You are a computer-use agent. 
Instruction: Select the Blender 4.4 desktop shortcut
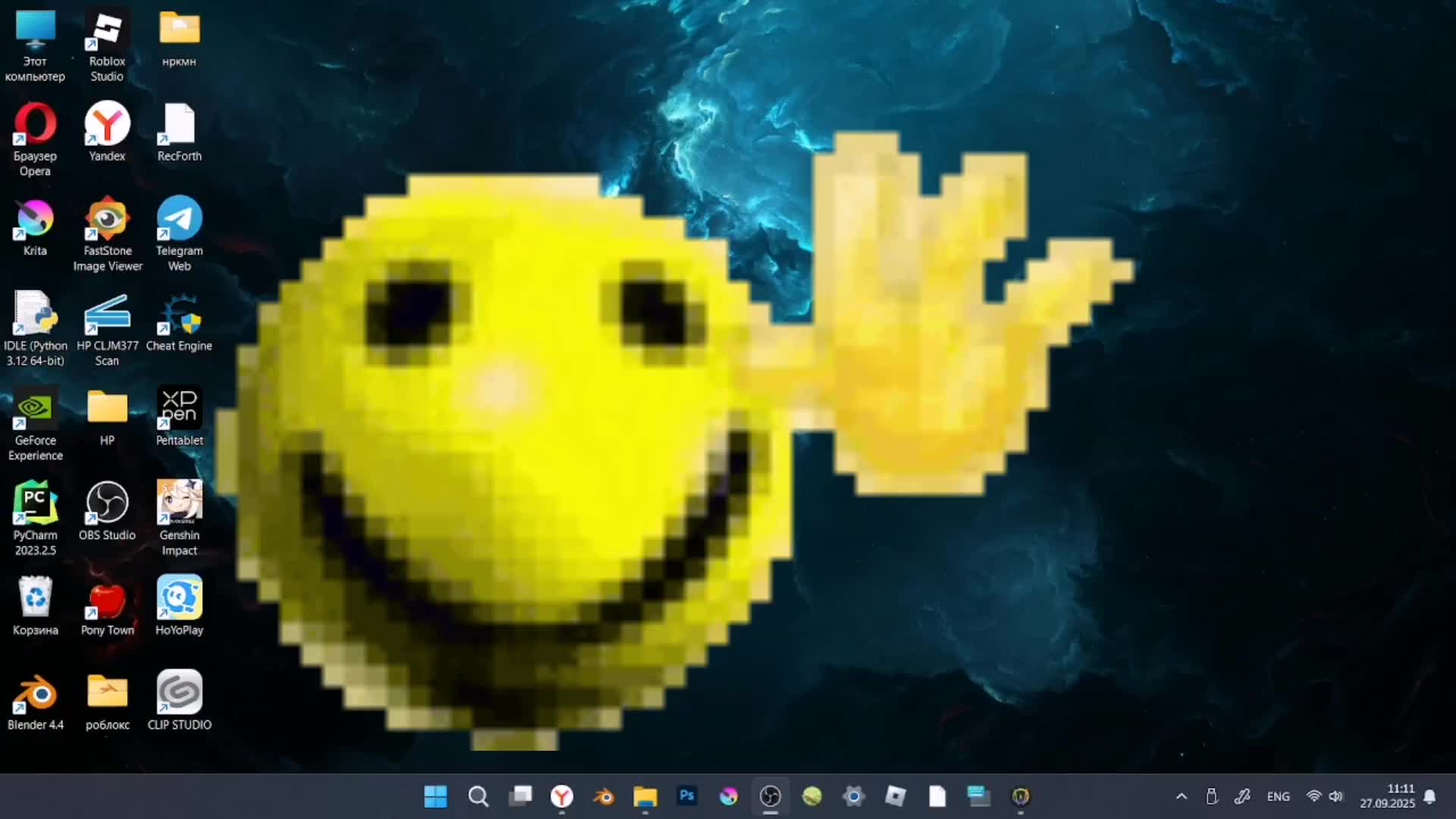35,701
